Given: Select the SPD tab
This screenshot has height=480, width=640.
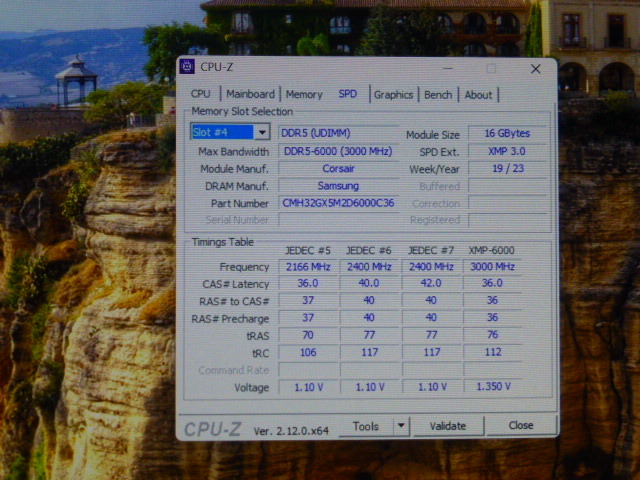Looking at the screenshot, I should pyautogui.click(x=348, y=94).
